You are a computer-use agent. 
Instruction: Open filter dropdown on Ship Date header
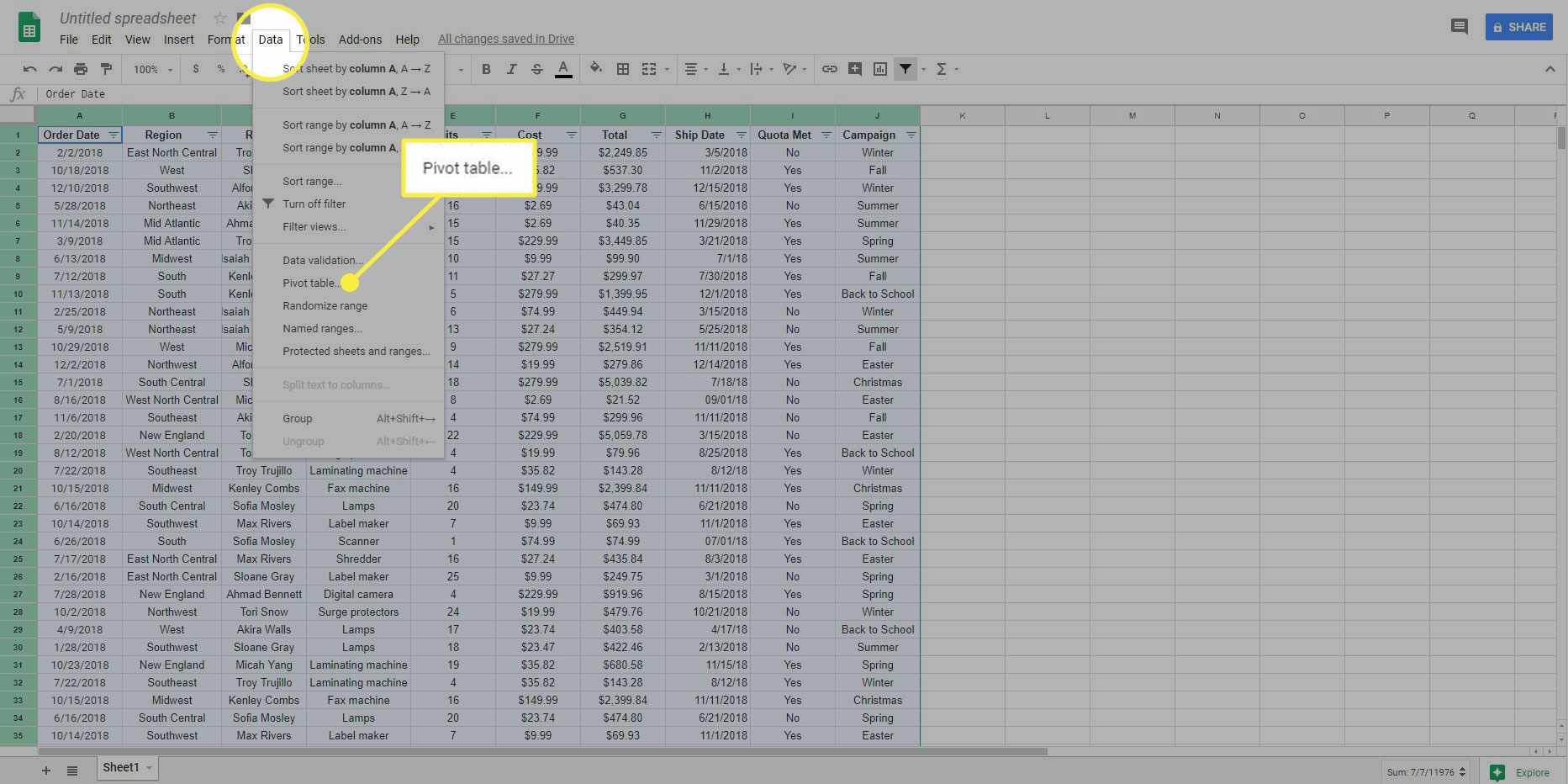click(x=742, y=135)
